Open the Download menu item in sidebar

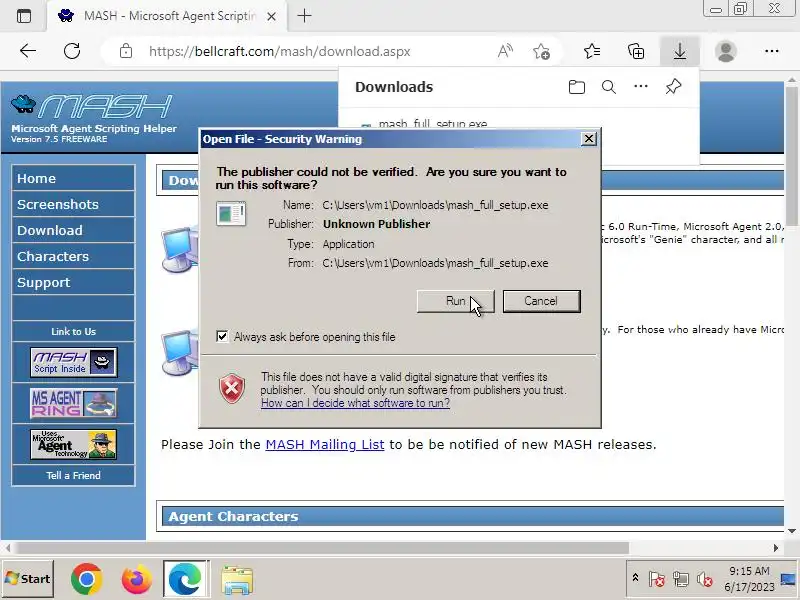(x=73, y=230)
